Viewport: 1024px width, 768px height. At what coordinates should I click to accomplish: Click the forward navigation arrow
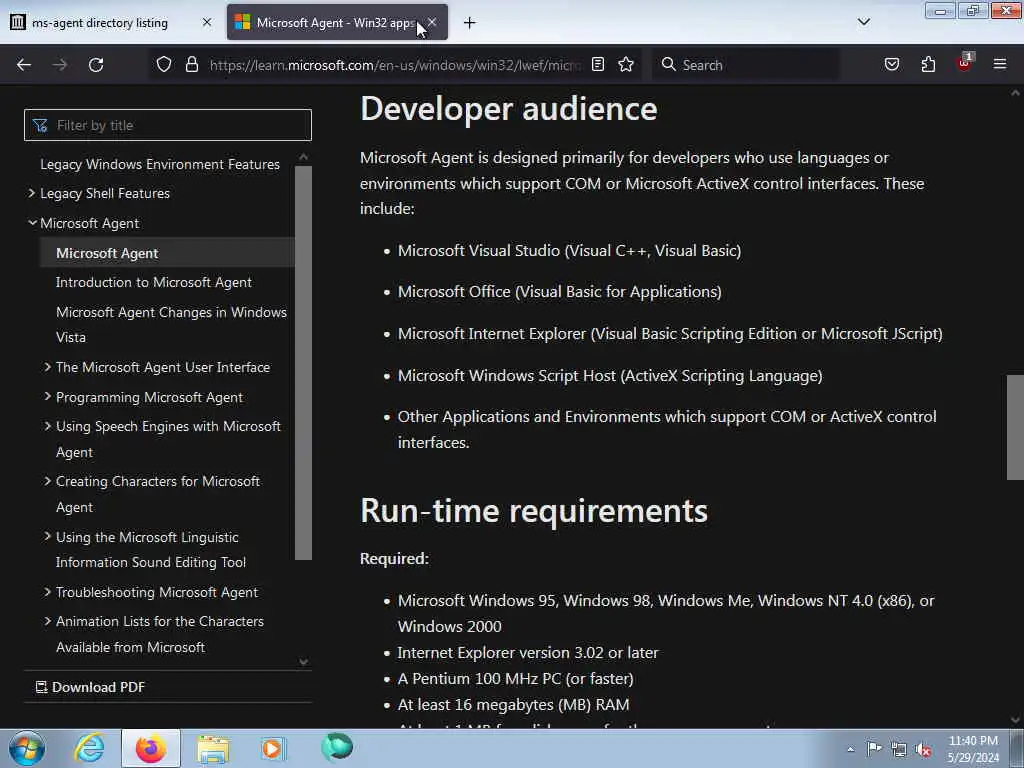(x=60, y=65)
